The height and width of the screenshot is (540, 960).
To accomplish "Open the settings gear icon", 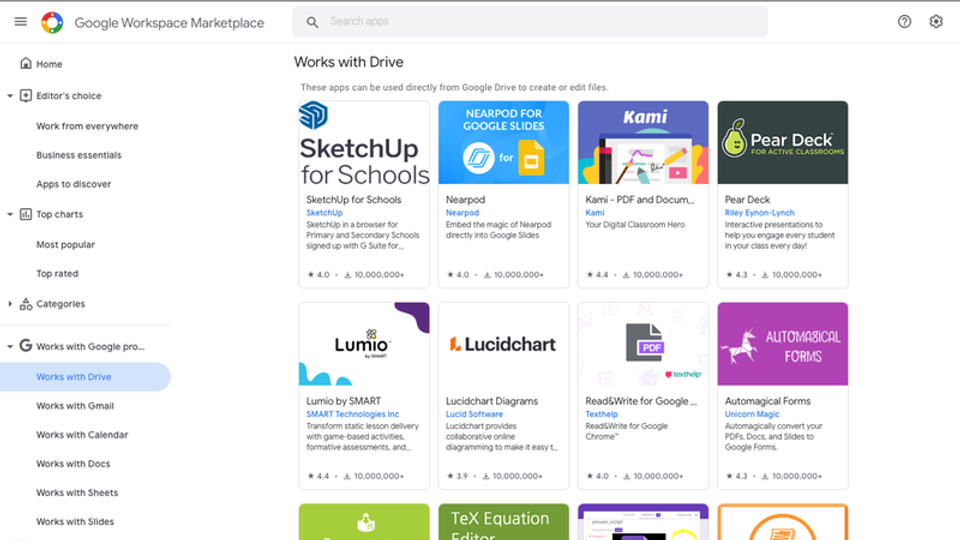I will [936, 22].
